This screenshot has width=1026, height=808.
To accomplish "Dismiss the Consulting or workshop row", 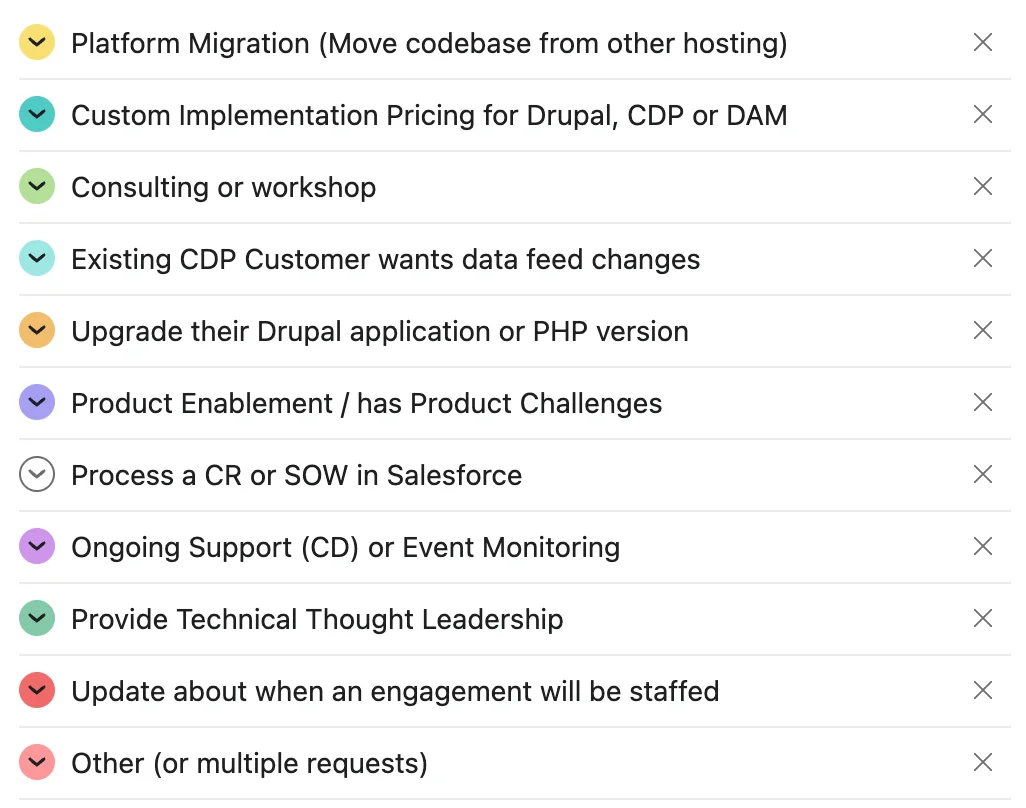I will click(x=983, y=186).
